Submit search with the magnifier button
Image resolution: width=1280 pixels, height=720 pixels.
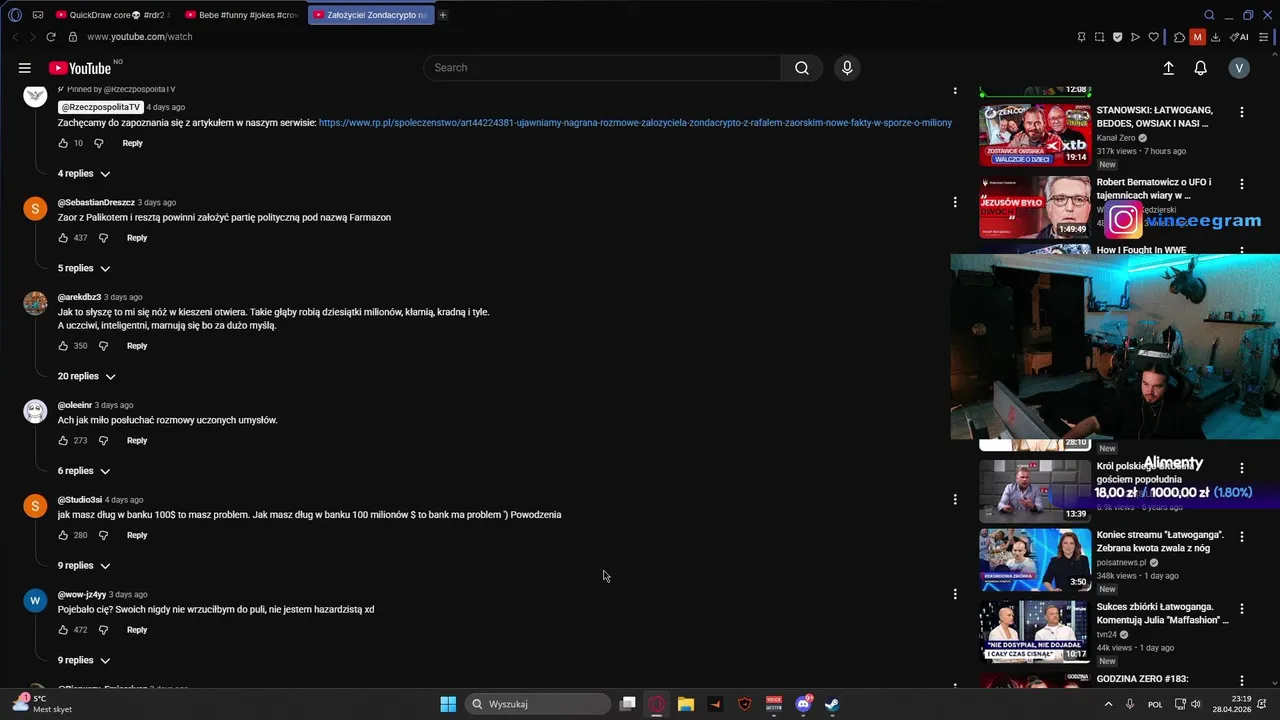(802, 68)
